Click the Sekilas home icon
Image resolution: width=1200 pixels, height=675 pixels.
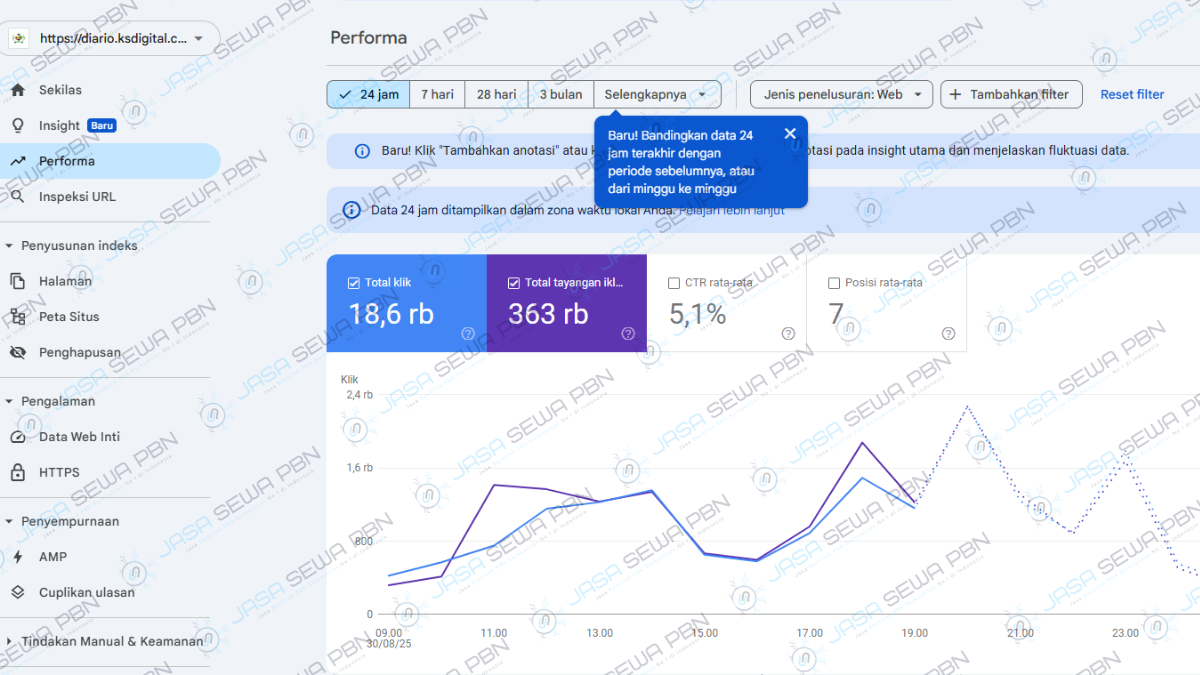pos(18,90)
